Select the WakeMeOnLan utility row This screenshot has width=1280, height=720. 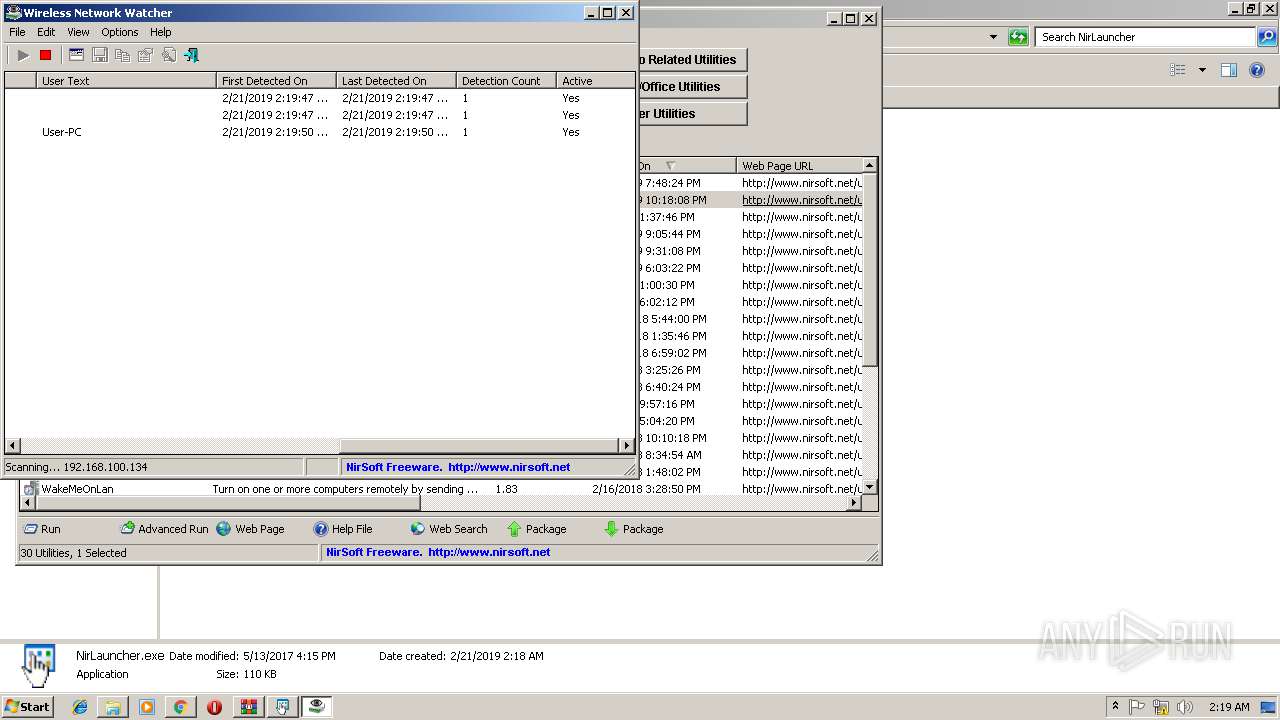440,489
